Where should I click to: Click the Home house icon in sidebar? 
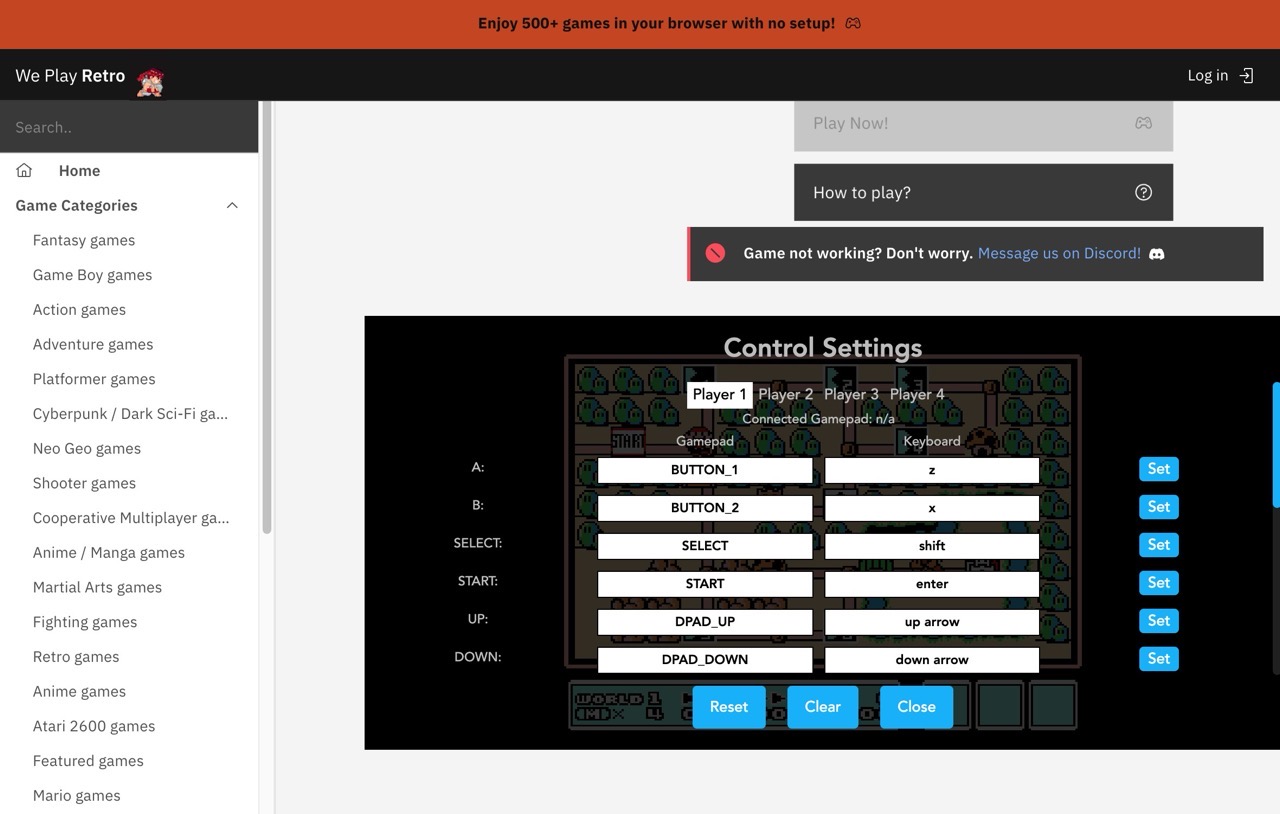24,170
